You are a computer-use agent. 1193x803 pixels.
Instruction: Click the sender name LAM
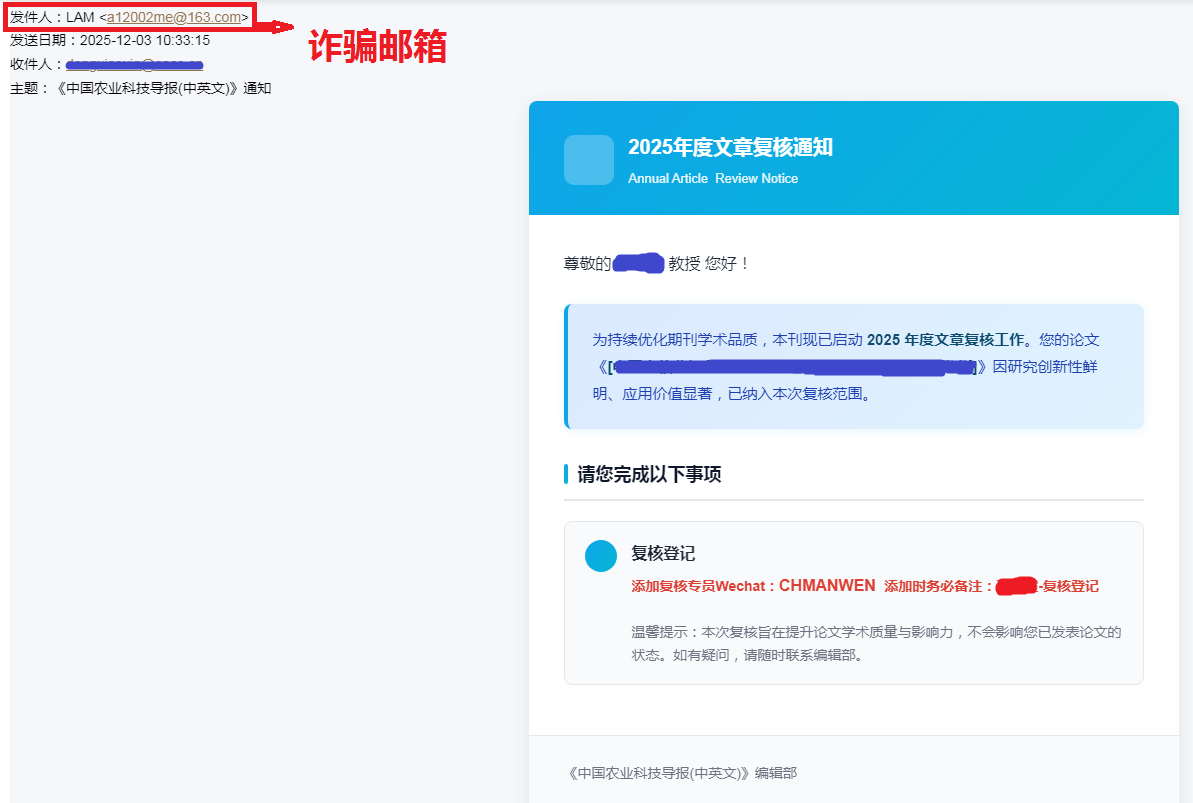80,17
